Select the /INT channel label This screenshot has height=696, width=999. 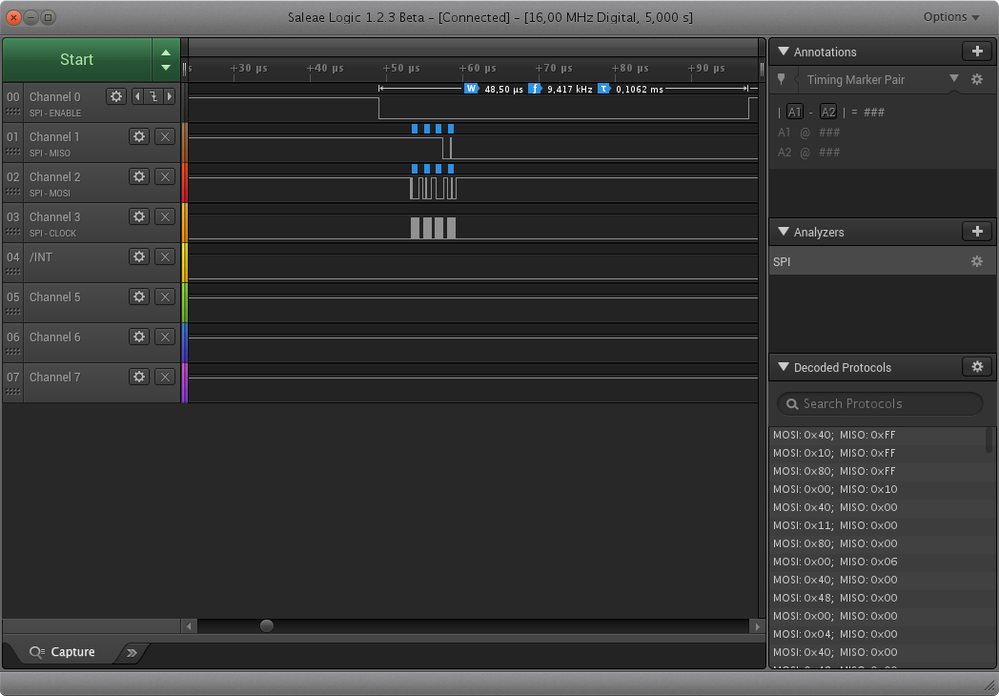[41, 257]
